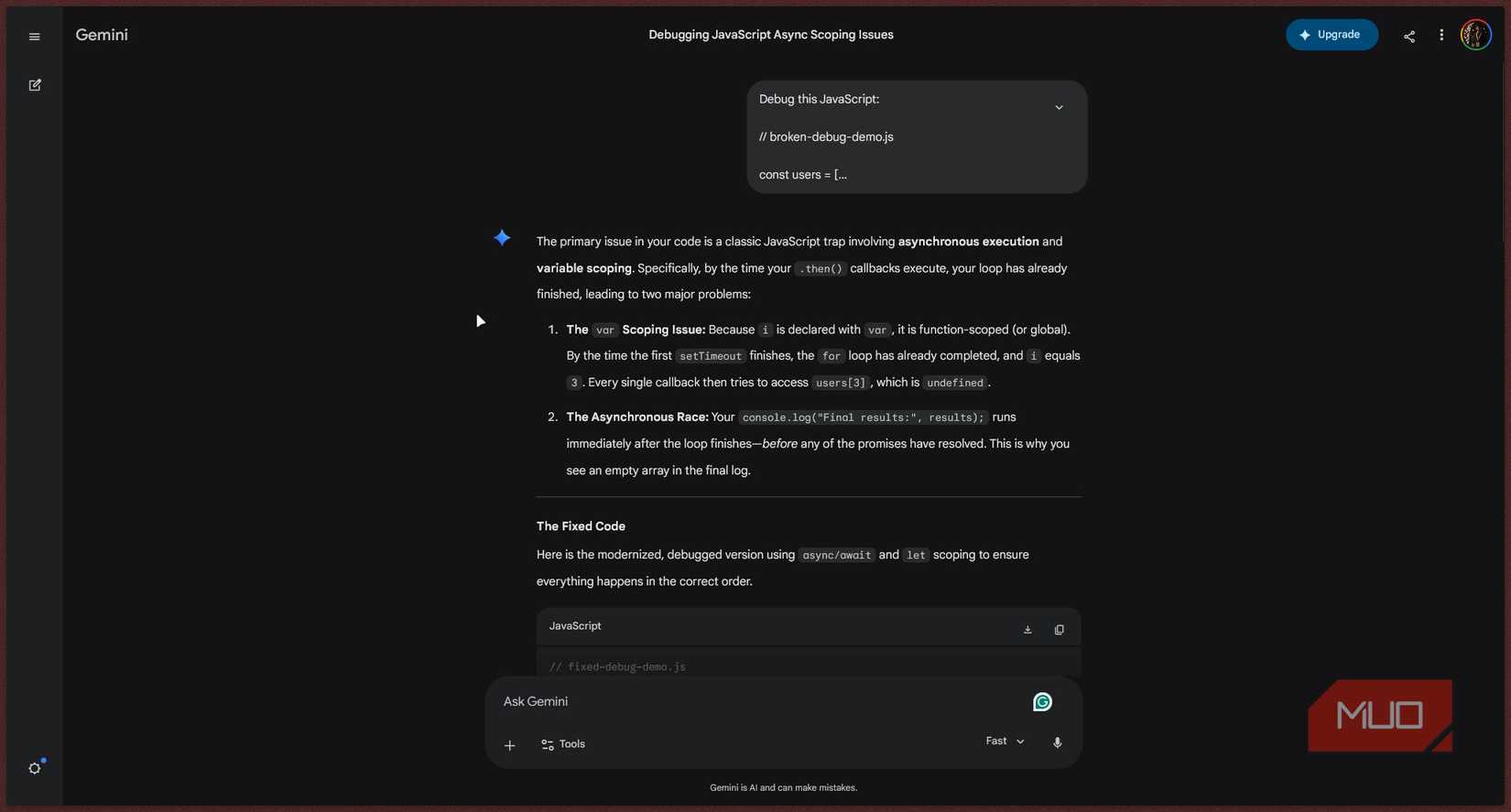Click 'Debug this JavaScript:' prompt text
This screenshot has width=1511, height=812.
pos(819,99)
